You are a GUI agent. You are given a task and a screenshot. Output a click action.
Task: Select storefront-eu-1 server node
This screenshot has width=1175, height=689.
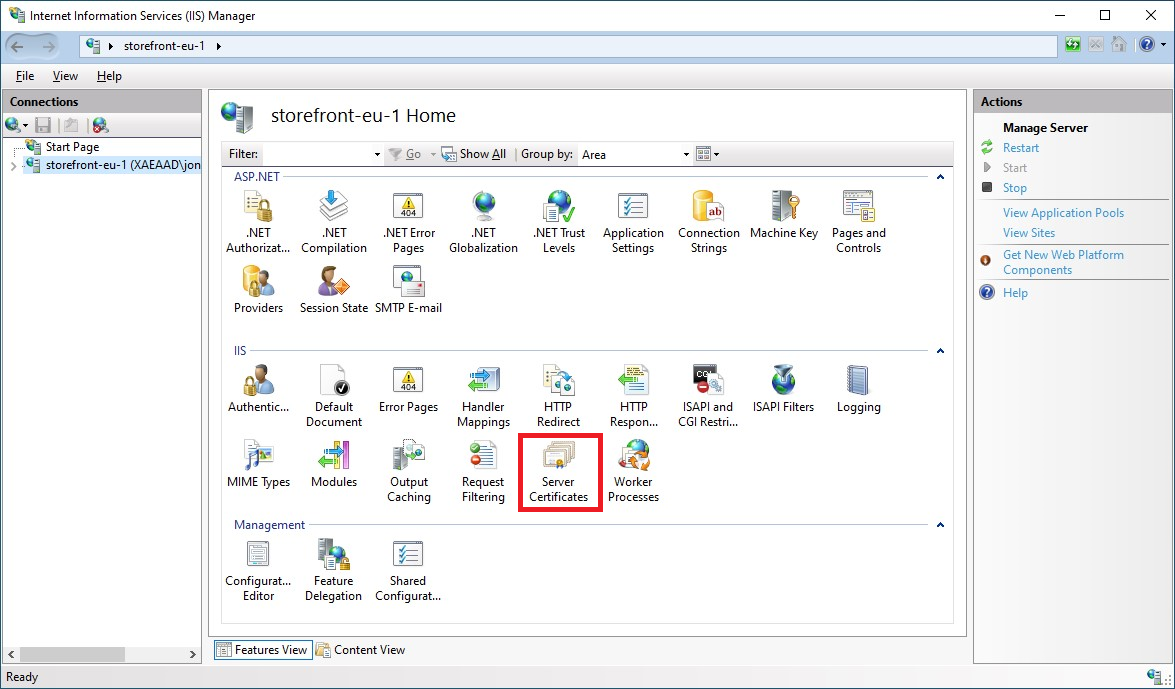112,165
